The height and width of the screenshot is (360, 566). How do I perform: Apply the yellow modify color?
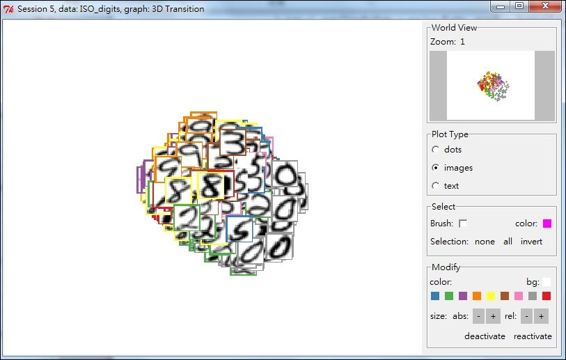[491, 296]
